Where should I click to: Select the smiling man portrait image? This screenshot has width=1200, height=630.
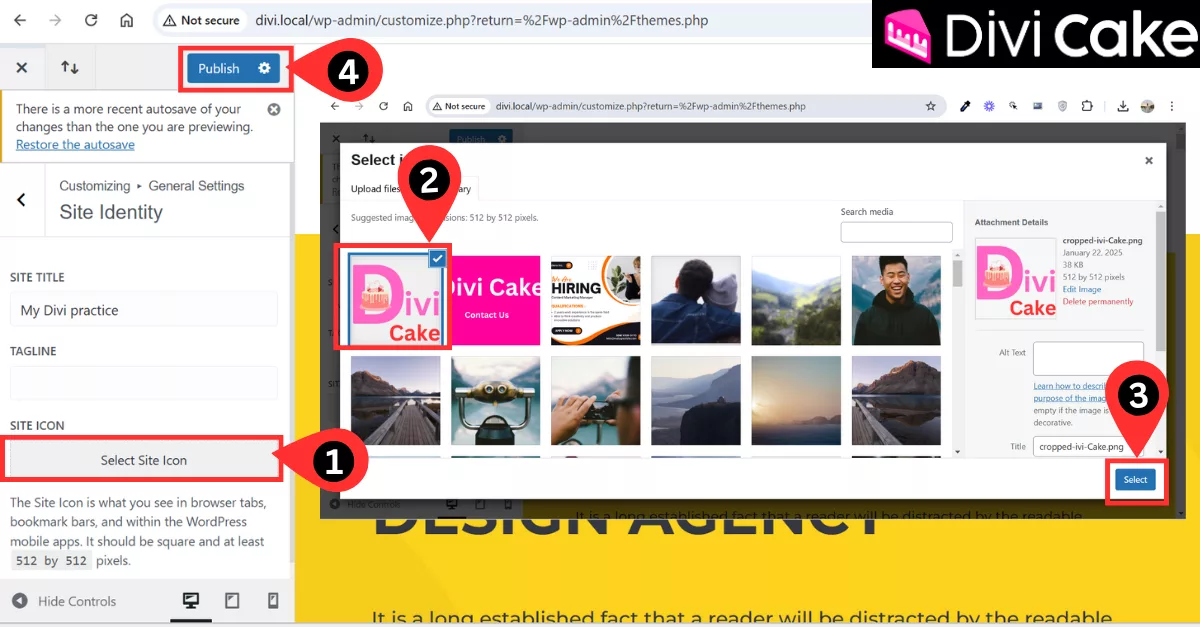(x=896, y=300)
